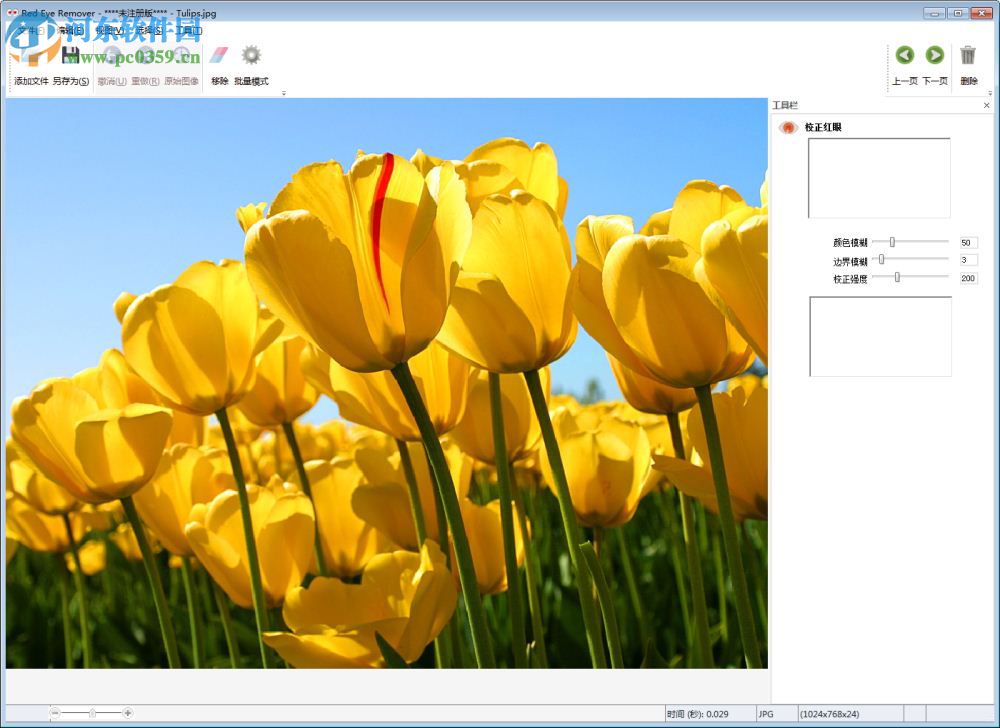Image resolution: width=1000 pixels, height=728 pixels.
Task: Click the 重做 redo icon
Action: (145, 54)
